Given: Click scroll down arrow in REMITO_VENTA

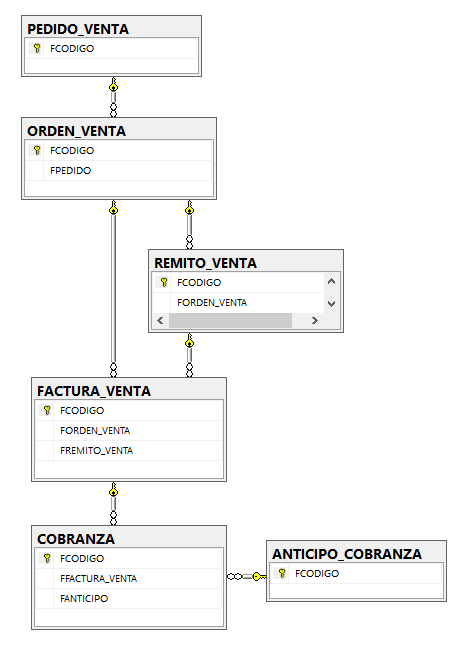Looking at the screenshot, I should [331, 303].
